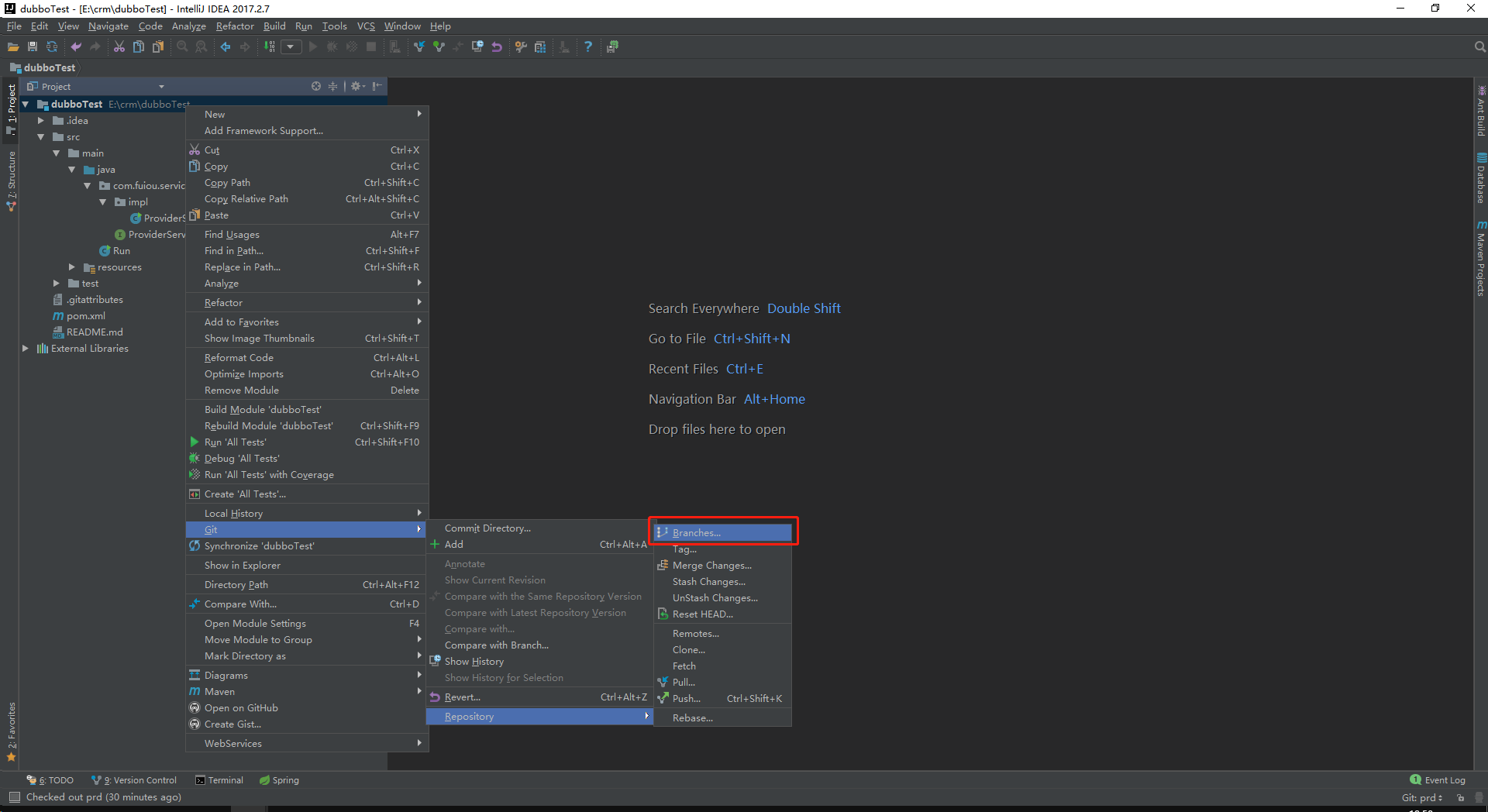Collapse the main folder node

click(57, 153)
